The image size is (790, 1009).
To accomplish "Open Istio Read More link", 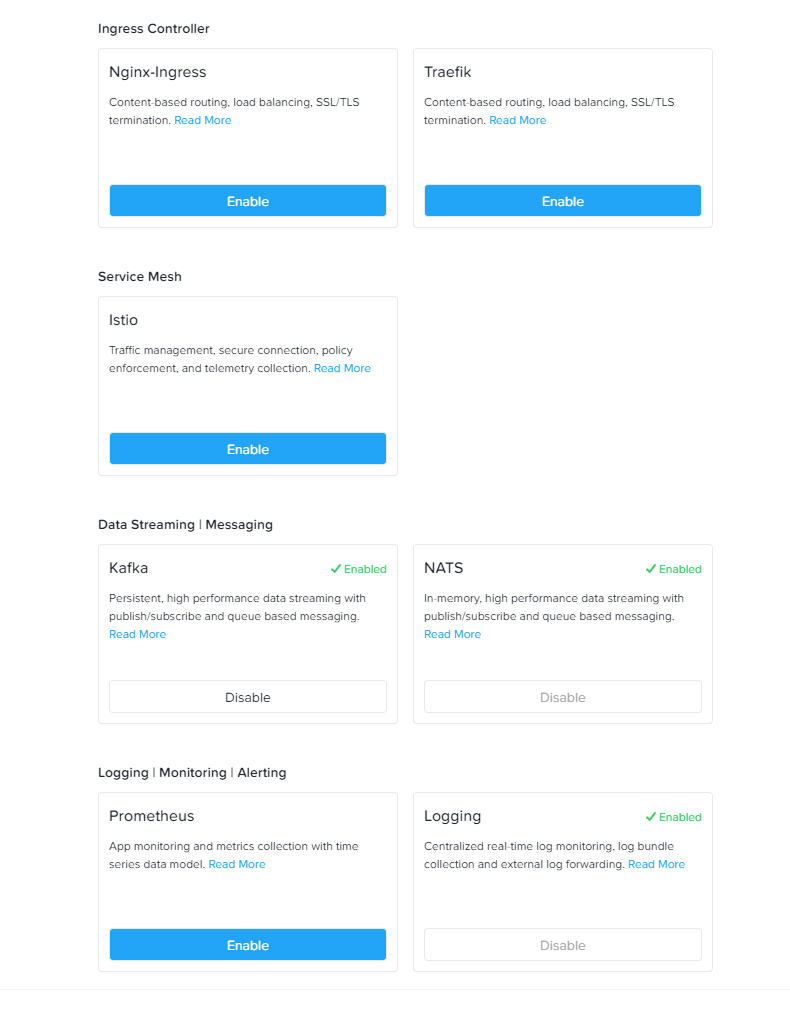I will pyautogui.click(x=342, y=368).
